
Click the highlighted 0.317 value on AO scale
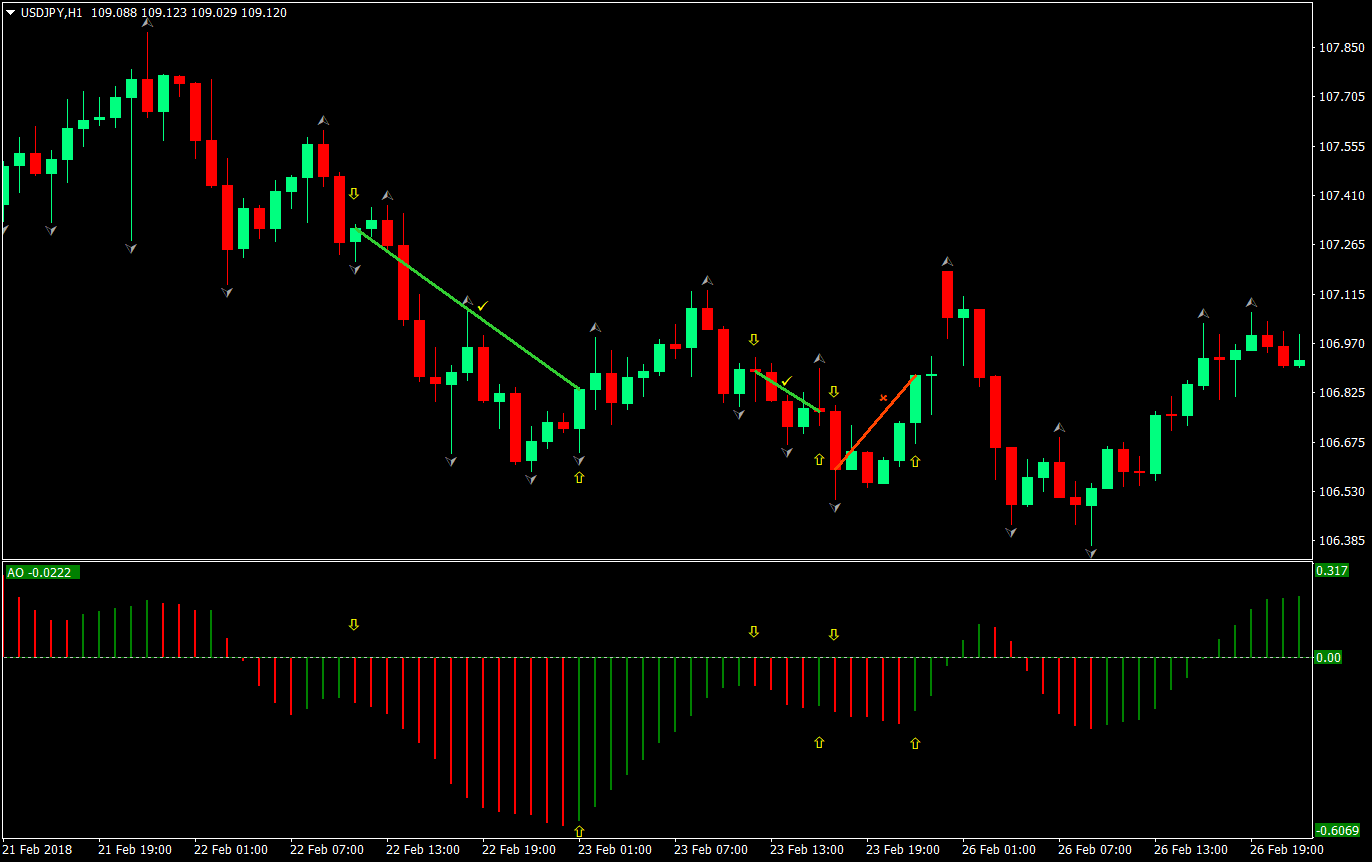tap(1330, 571)
